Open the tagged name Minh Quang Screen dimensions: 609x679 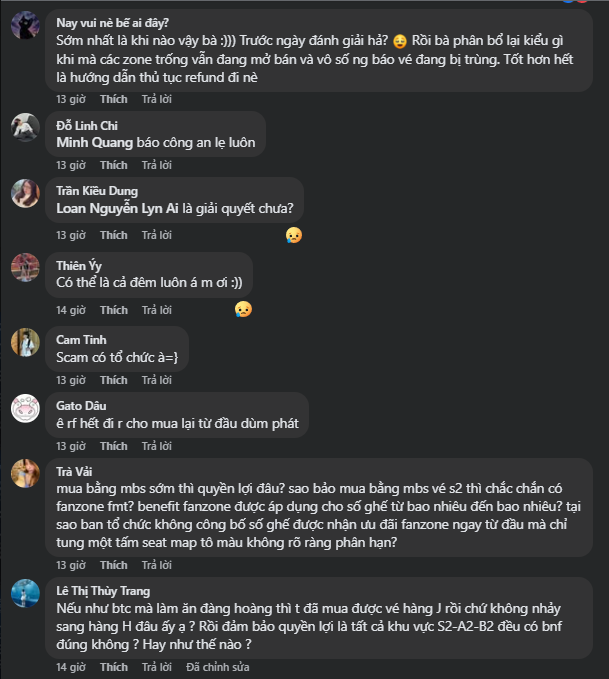(89, 142)
